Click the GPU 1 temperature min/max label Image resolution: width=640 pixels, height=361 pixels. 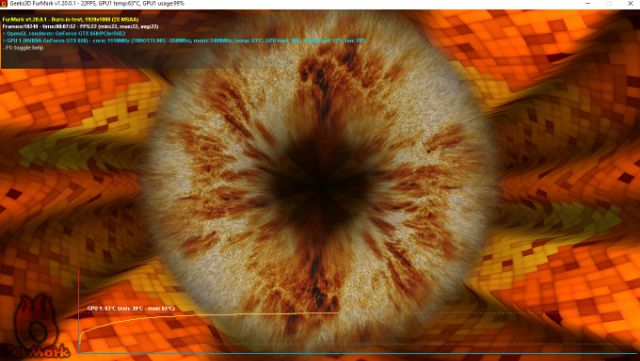[131, 308]
